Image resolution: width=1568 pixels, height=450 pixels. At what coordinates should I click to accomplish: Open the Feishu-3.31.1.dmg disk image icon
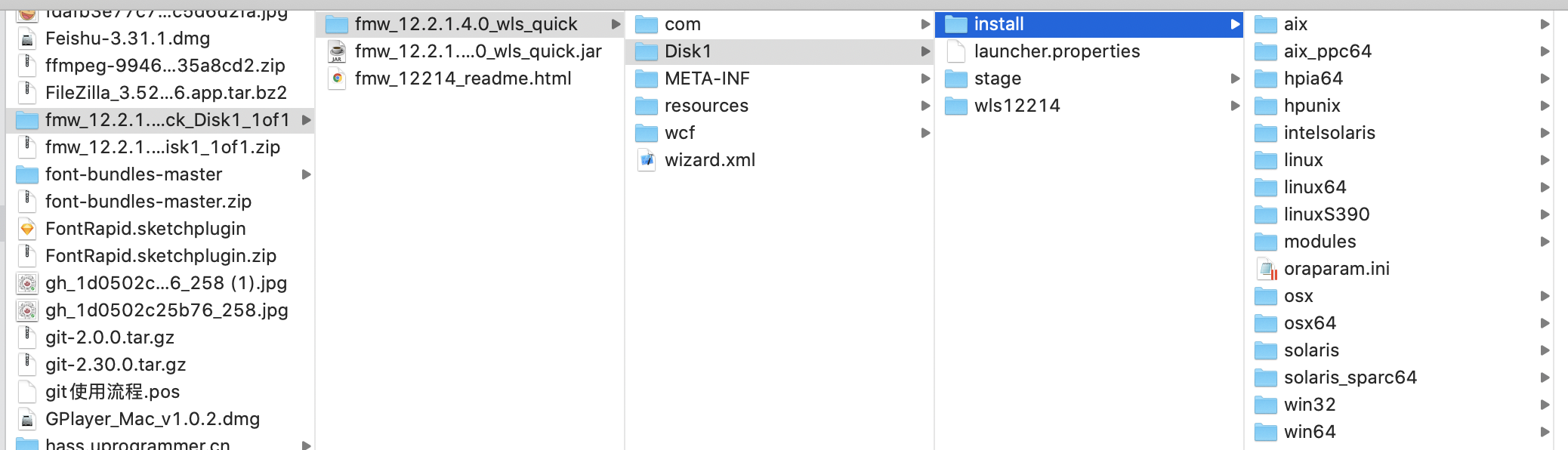[28, 39]
